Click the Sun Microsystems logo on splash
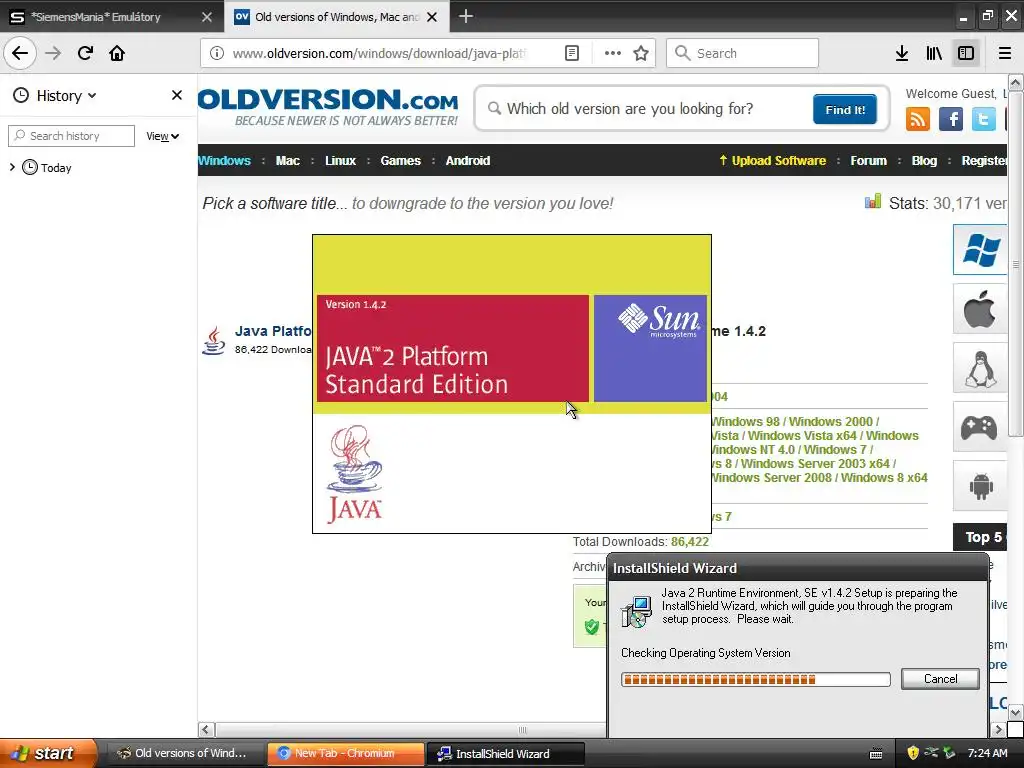The height and width of the screenshot is (768, 1024). point(659,321)
